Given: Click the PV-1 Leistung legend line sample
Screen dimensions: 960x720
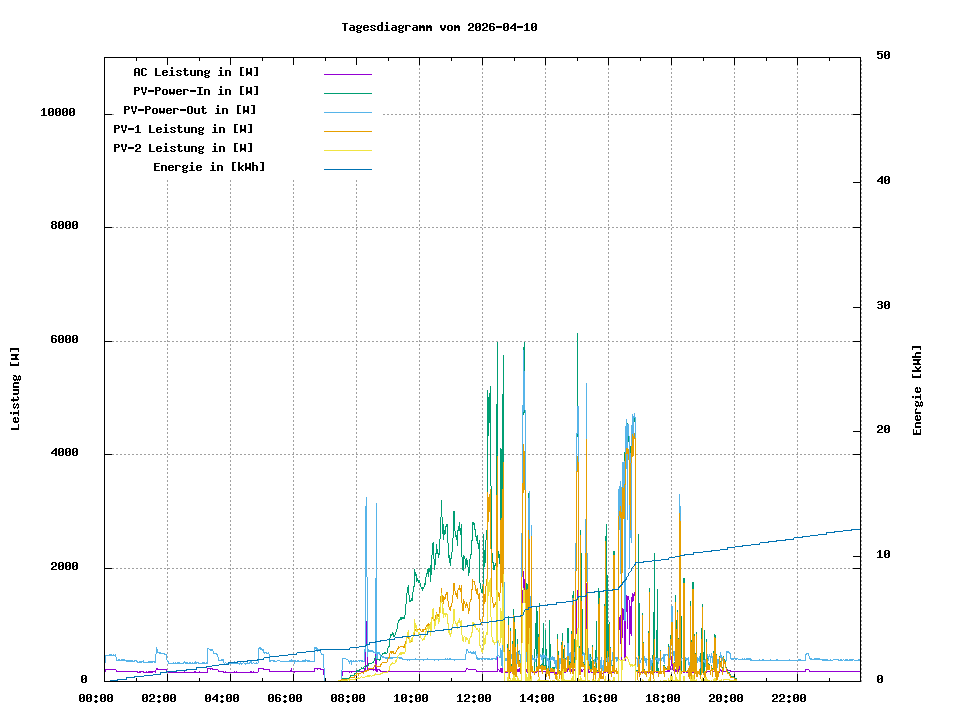Looking at the screenshot, I should [347, 130].
